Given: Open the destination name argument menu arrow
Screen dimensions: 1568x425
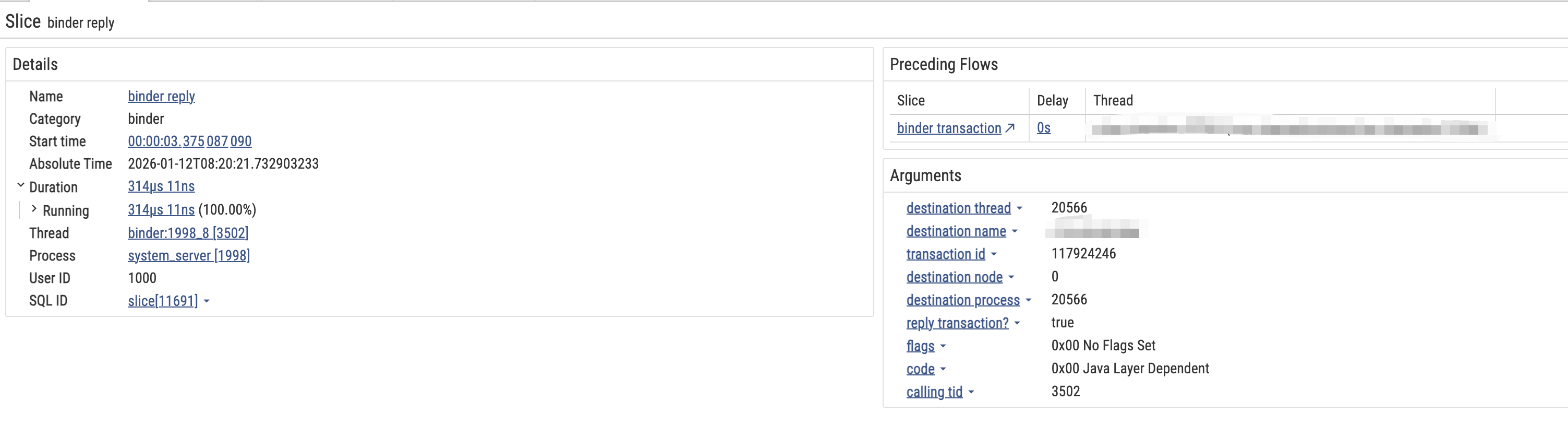Looking at the screenshot, I should click(x=1015, y=232).
